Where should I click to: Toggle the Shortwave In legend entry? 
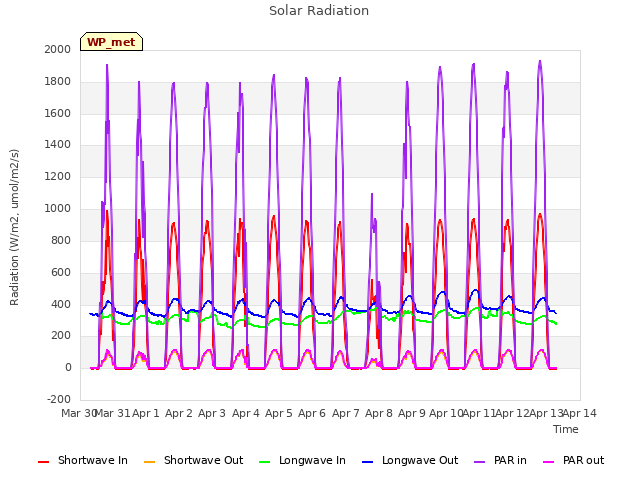[83, 460]
